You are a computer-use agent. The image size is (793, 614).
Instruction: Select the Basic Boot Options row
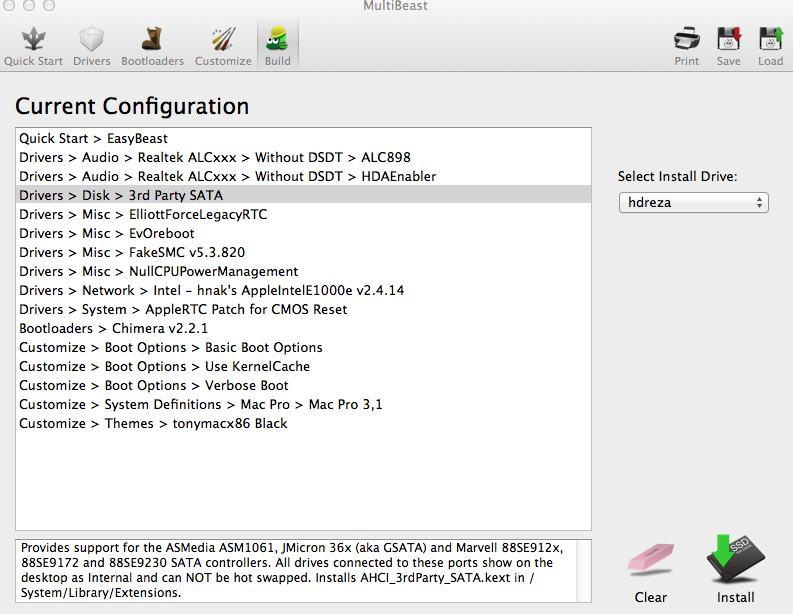[x=303, y=347]
